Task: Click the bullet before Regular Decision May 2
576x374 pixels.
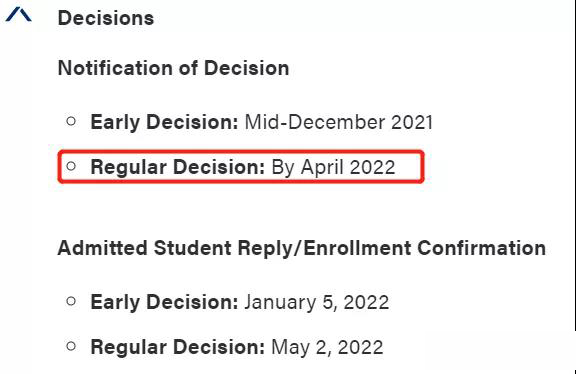Action: [71, 346]
